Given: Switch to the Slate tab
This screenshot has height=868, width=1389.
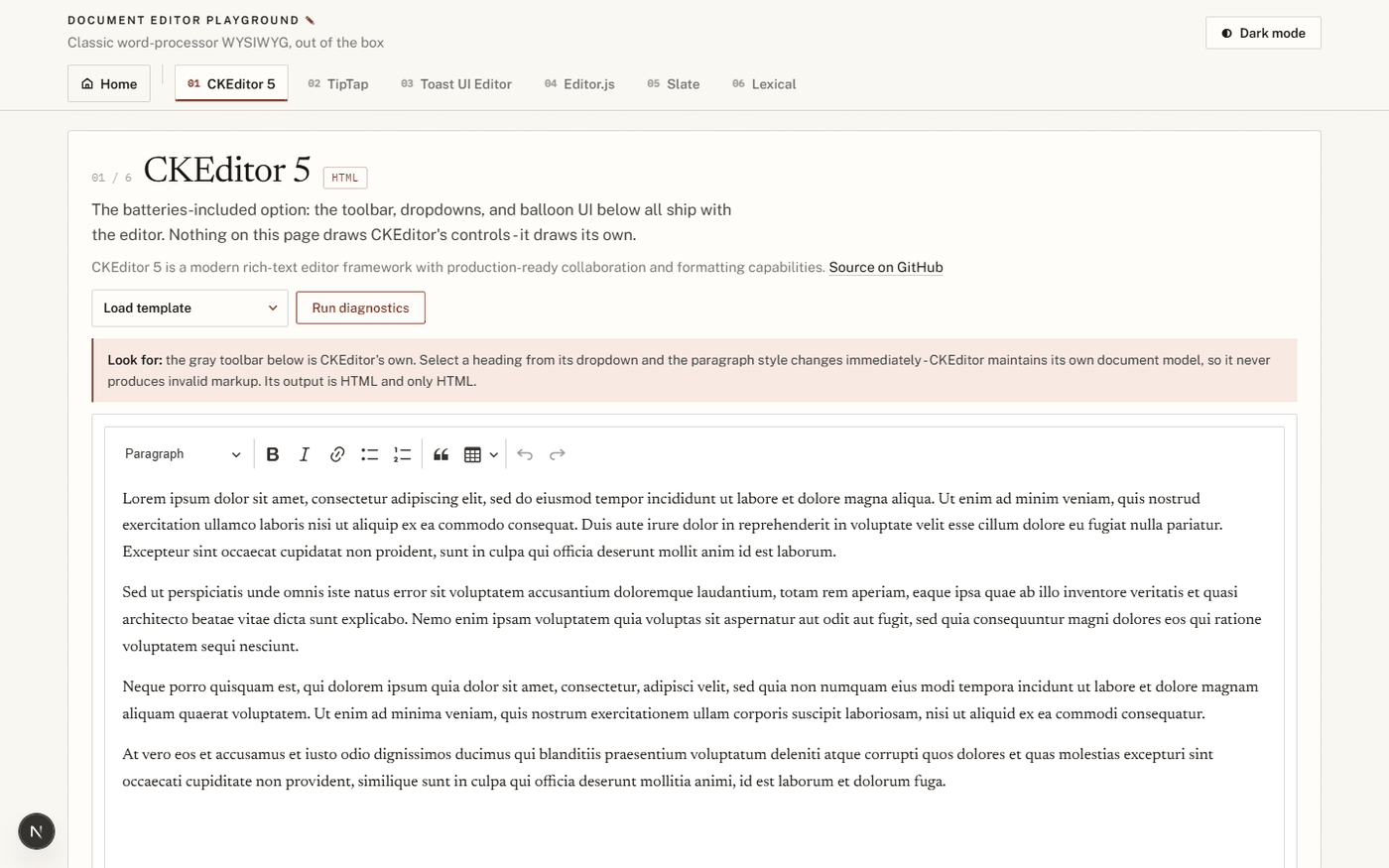Looking at the screenshot, I should click(674, 83).
